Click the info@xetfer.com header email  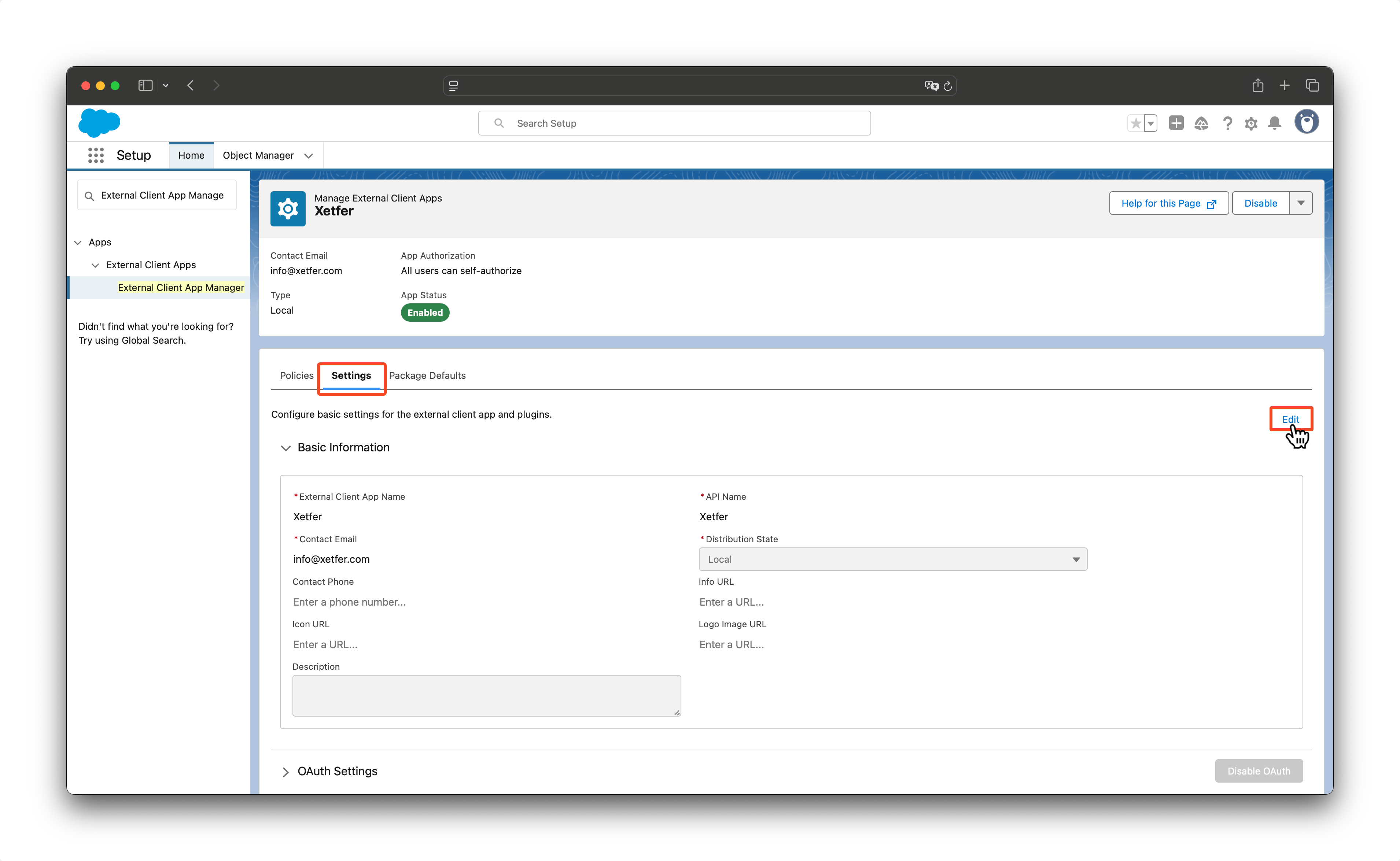coord(306,270)
